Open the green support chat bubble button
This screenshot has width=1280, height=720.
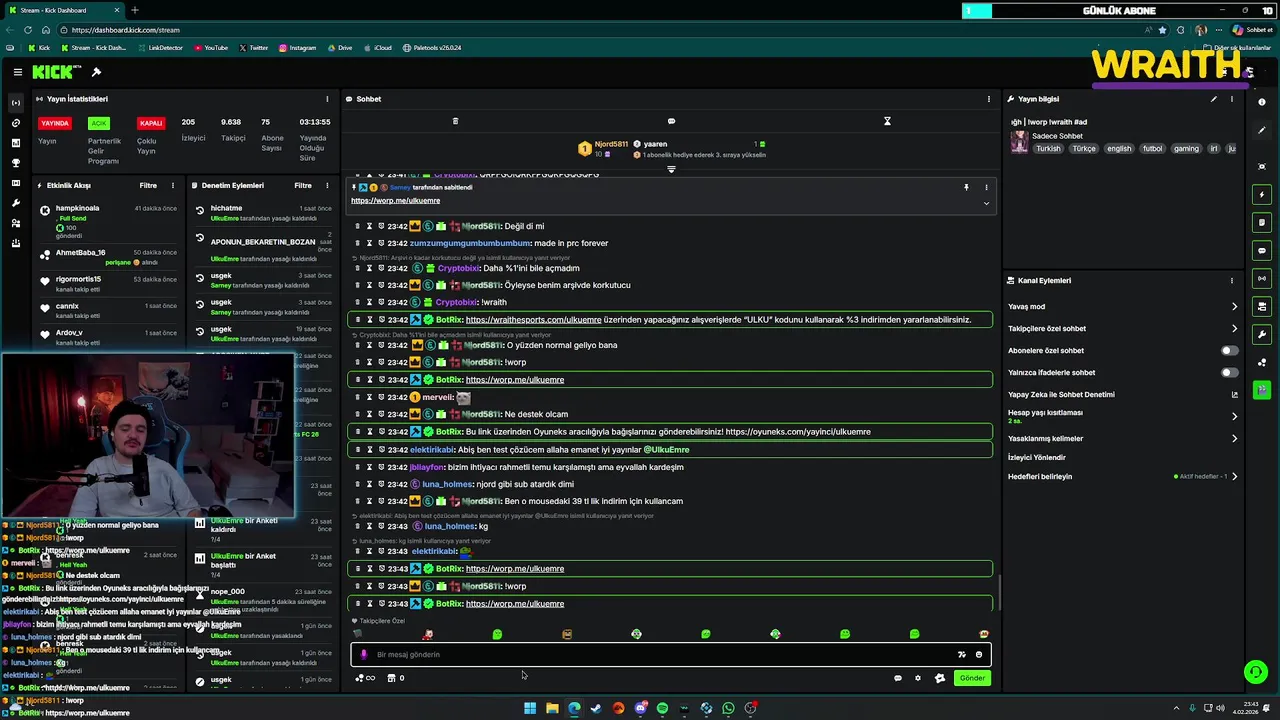tap(1255, 671)
